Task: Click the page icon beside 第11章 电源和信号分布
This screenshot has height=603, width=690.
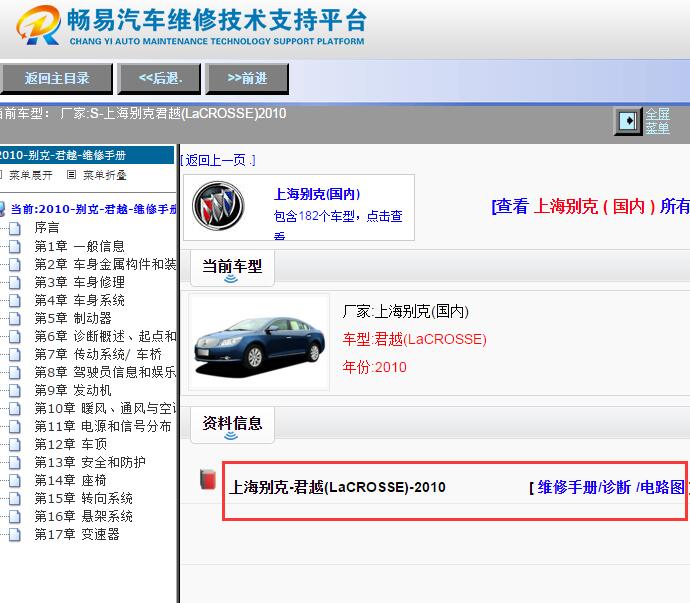Action: [x=15, y=427]
